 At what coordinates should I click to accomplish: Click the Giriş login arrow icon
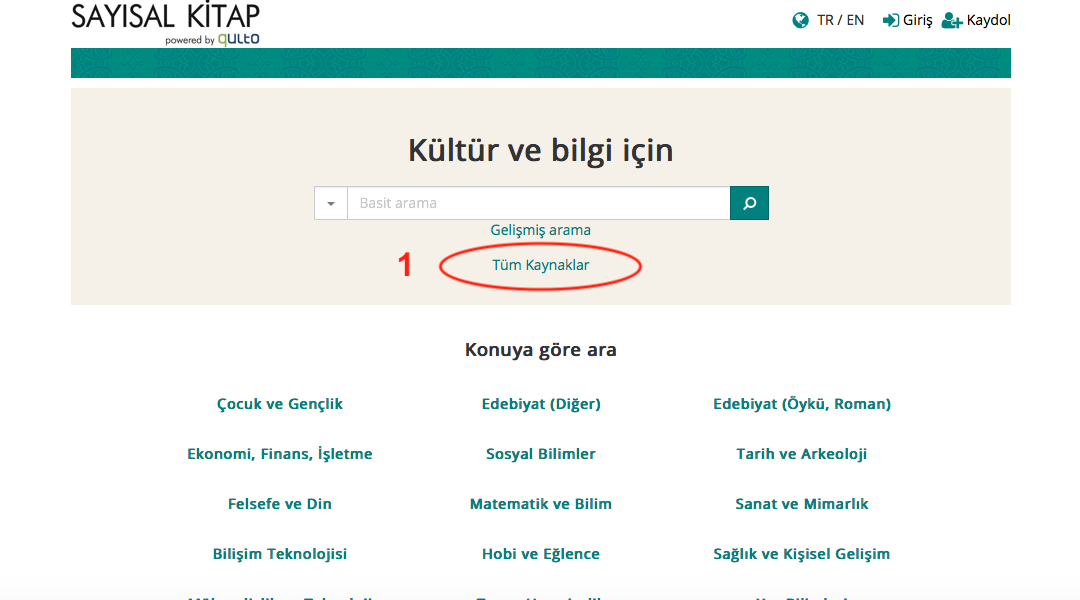tap(890, 20)
